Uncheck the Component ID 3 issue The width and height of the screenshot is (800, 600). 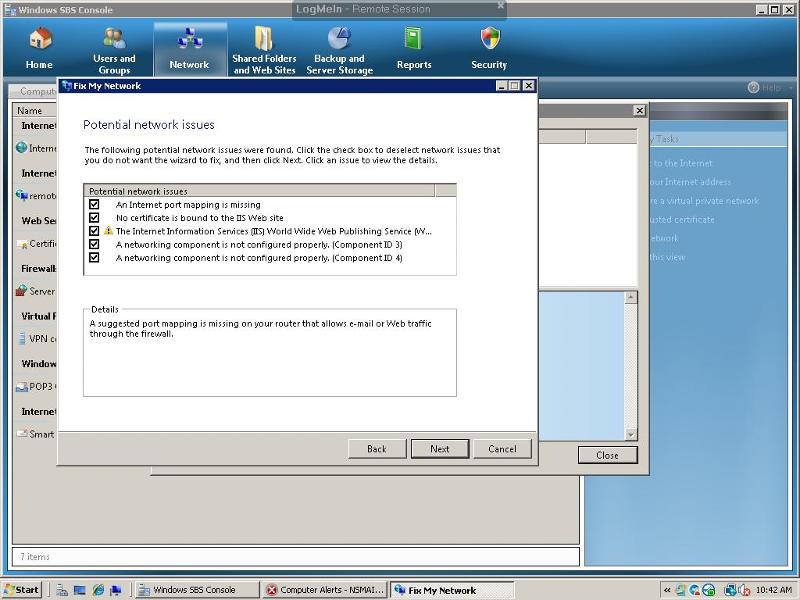94,244
